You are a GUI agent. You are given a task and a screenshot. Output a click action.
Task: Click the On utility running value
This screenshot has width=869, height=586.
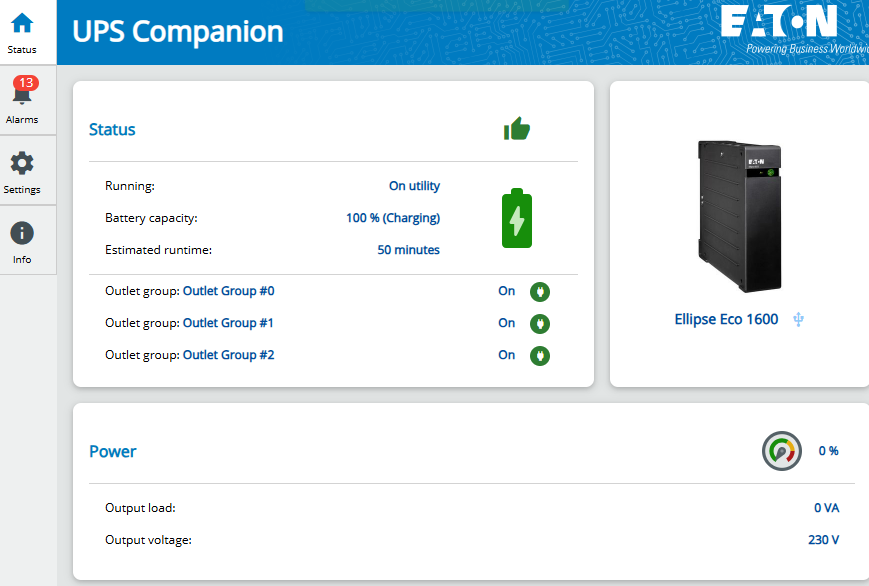[x=414, y=186]
